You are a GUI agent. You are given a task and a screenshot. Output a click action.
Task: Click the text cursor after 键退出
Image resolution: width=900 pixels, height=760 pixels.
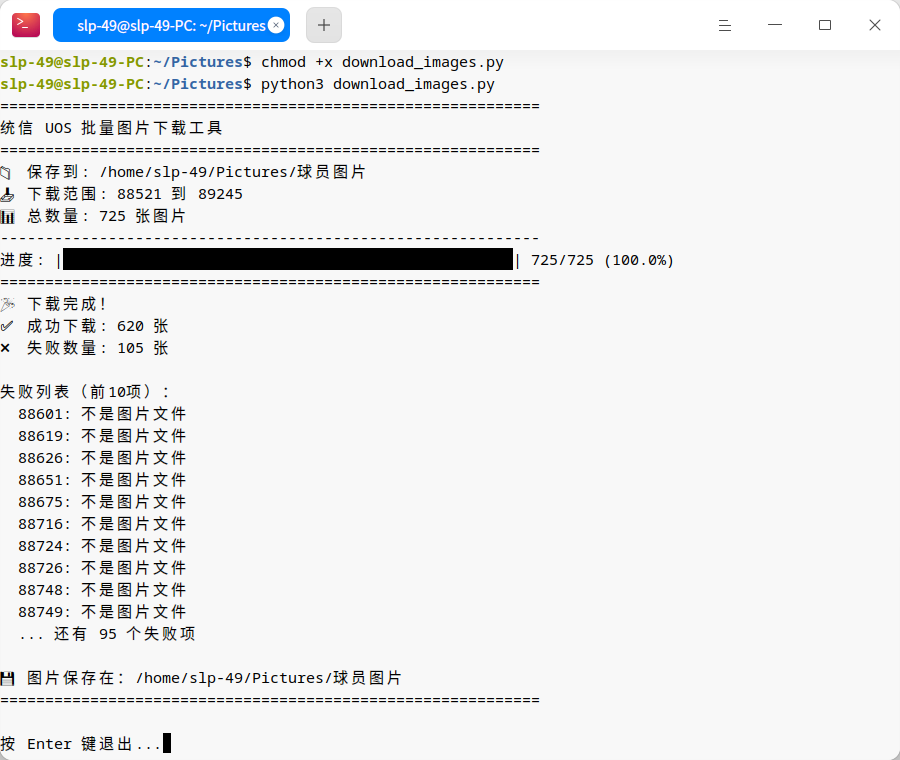pos(167,744)
